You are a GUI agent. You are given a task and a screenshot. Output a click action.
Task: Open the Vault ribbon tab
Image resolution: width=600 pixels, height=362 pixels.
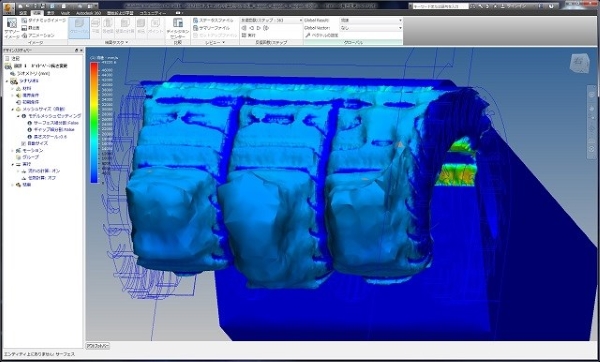point(65,13)
